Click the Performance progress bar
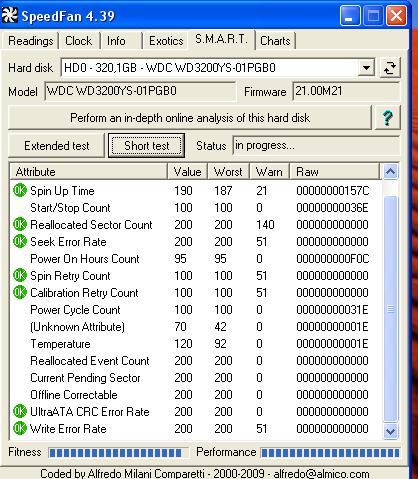 pyautogui.click(x=330, y=453)
